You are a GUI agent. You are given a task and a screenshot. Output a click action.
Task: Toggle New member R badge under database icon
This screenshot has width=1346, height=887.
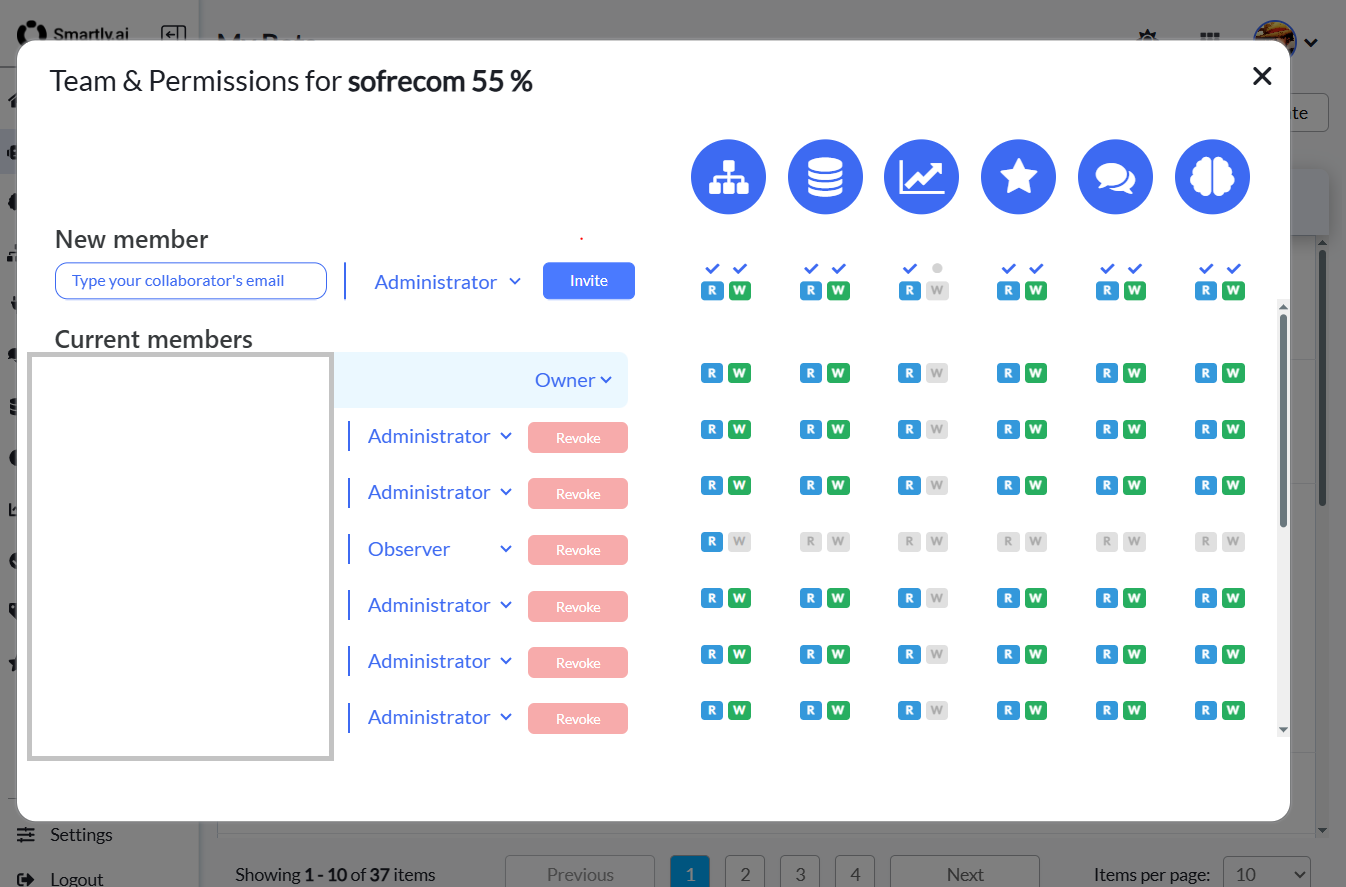point(811,291)
